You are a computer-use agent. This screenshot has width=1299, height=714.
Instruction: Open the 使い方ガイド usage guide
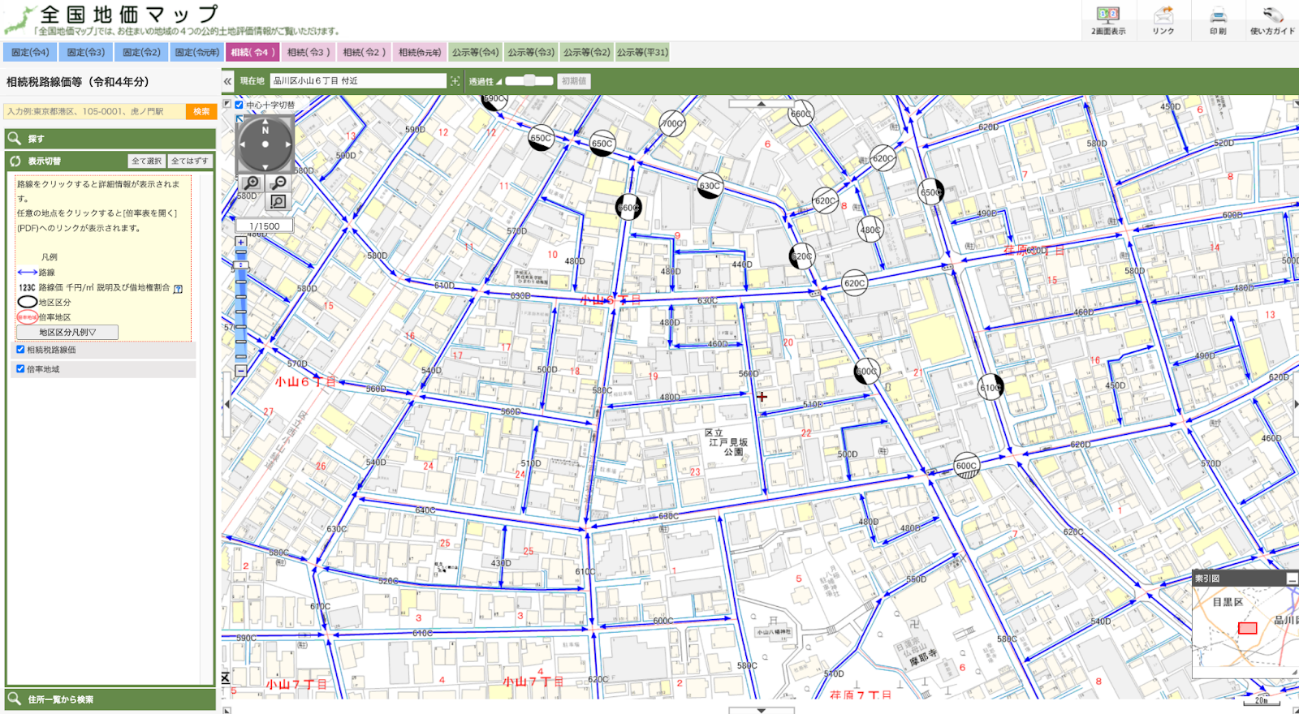1270,18
